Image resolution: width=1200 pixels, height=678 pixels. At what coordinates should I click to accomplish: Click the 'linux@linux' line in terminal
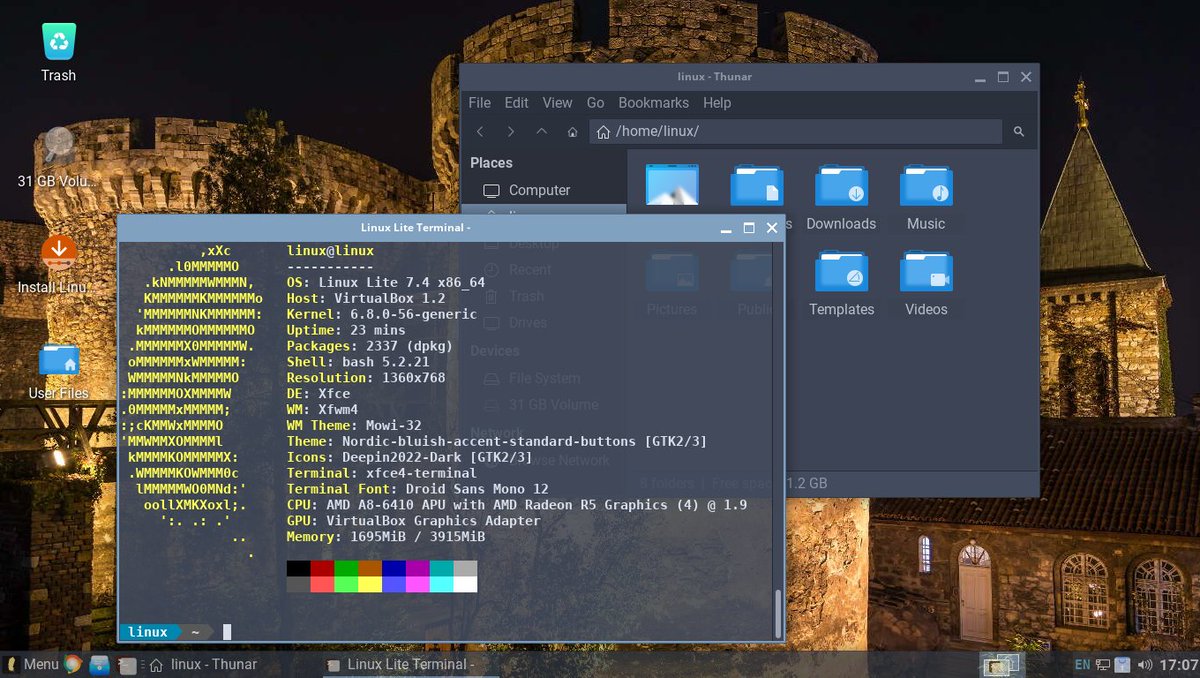tap(330, 251)
